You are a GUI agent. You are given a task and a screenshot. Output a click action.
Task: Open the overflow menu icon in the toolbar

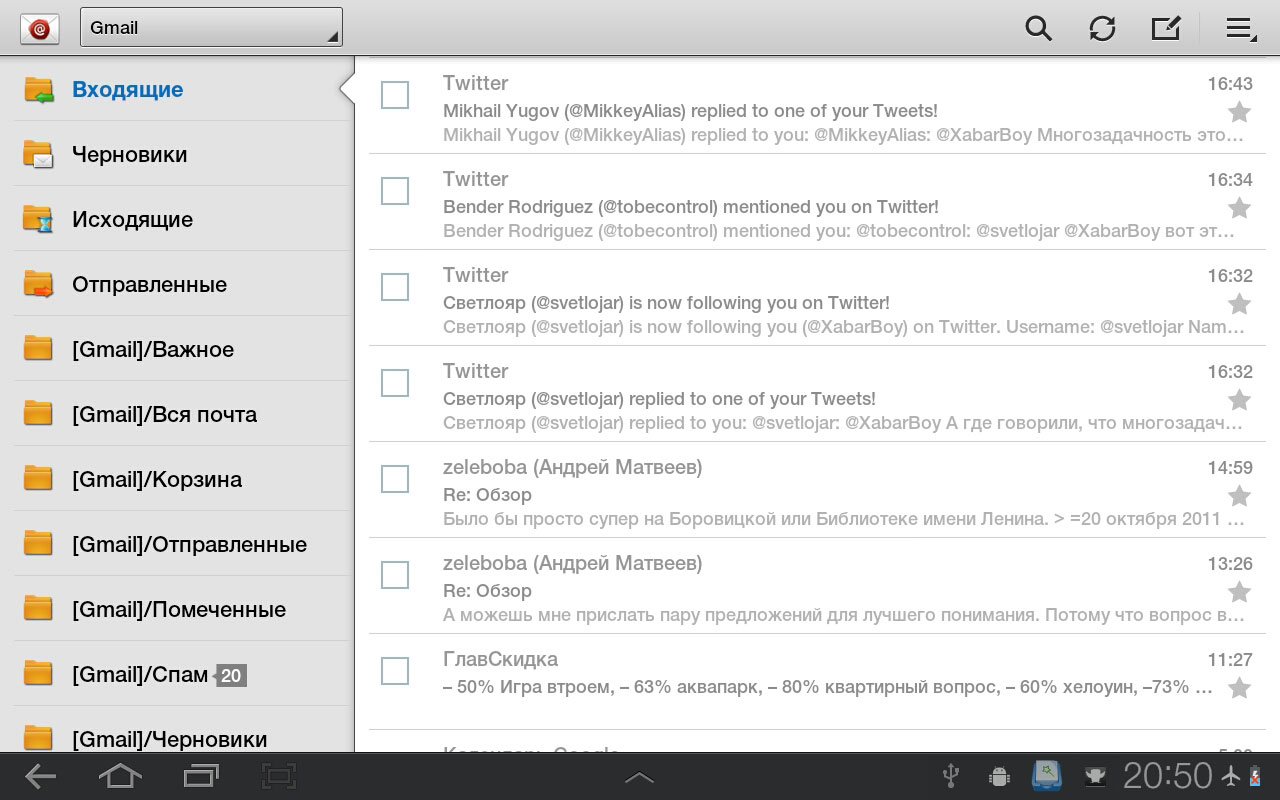[1241, 29]
